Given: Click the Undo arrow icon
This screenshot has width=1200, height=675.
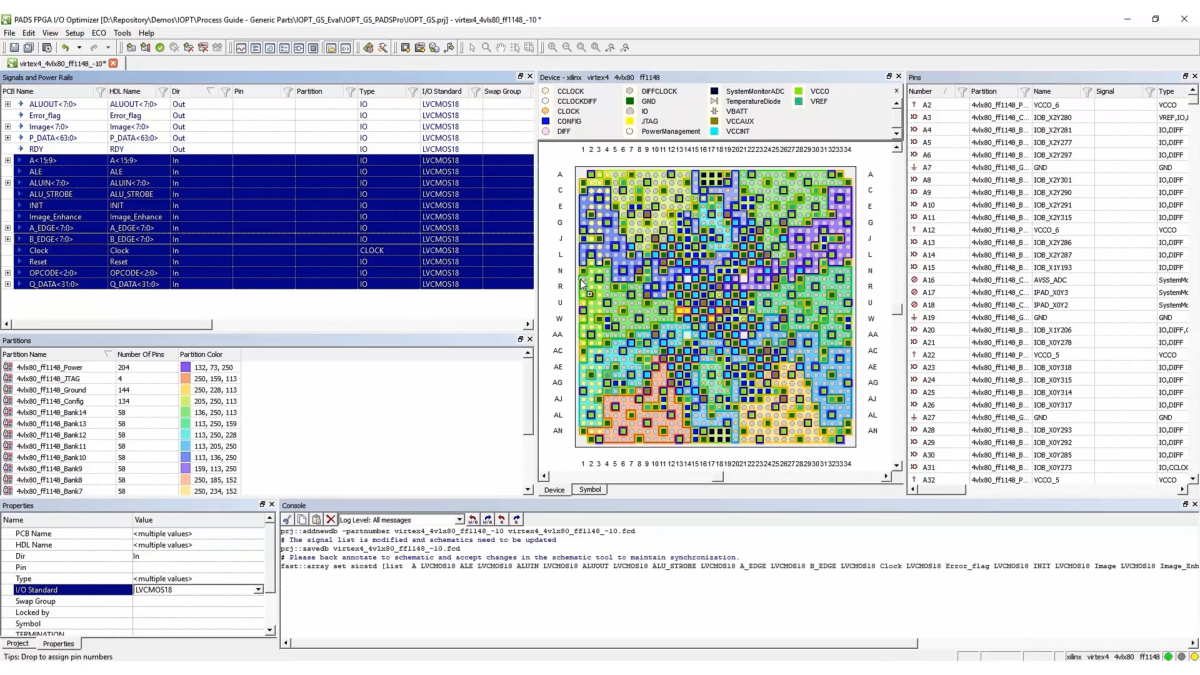Looking at the screenshot, I should click(x=64, y=47).
